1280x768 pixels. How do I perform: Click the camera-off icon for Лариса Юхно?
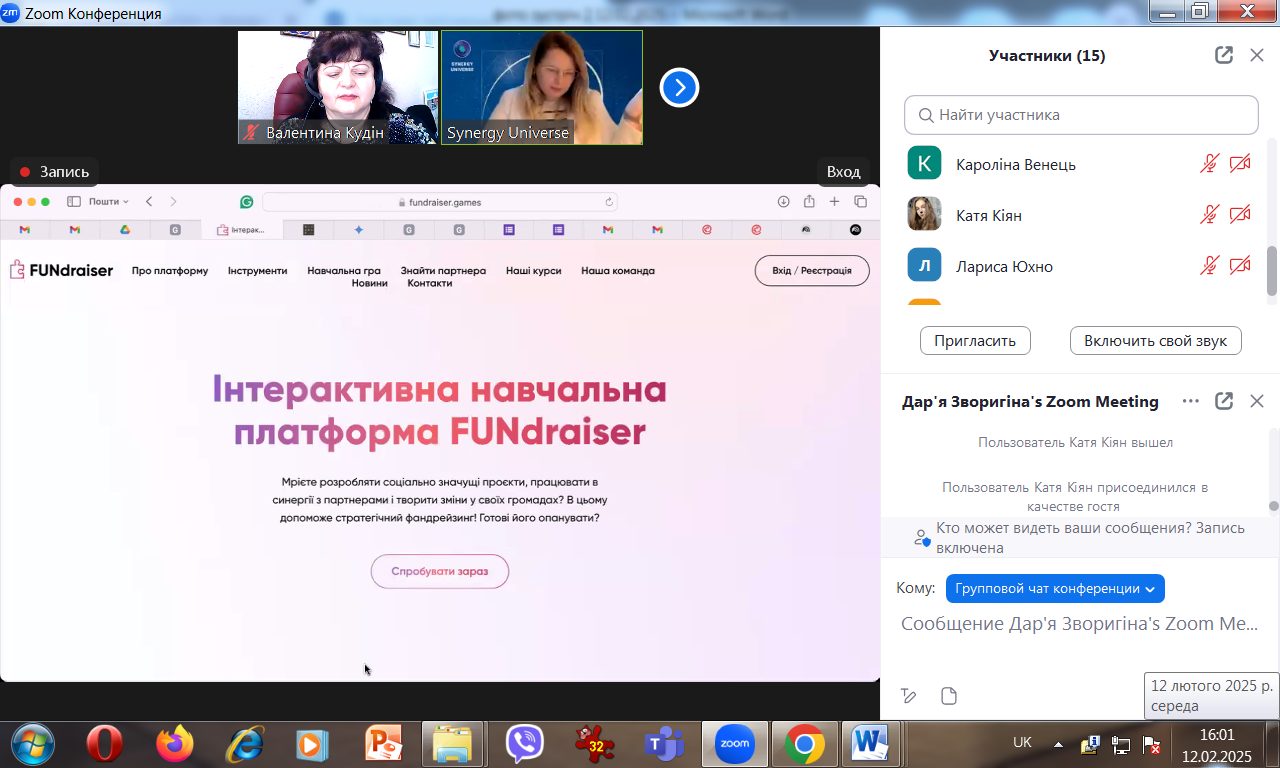point(1240,266)
